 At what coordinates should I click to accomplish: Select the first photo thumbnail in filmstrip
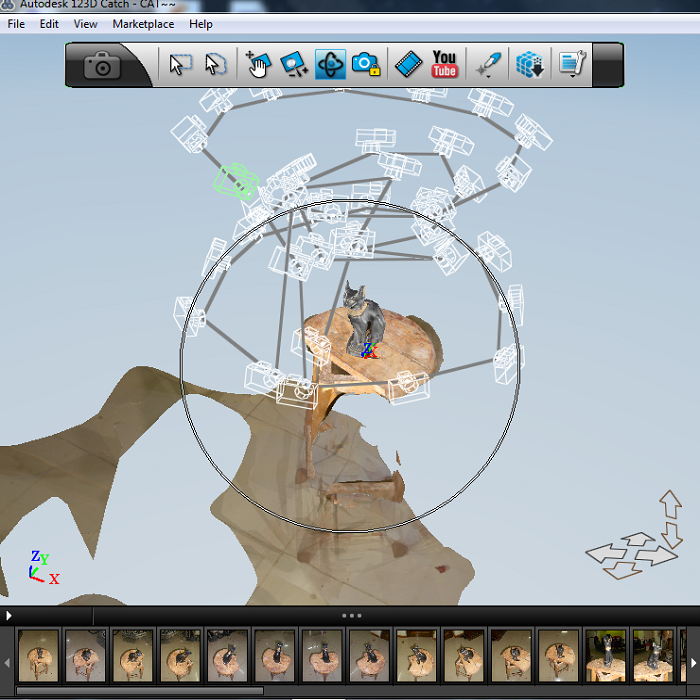click(38, 655)
